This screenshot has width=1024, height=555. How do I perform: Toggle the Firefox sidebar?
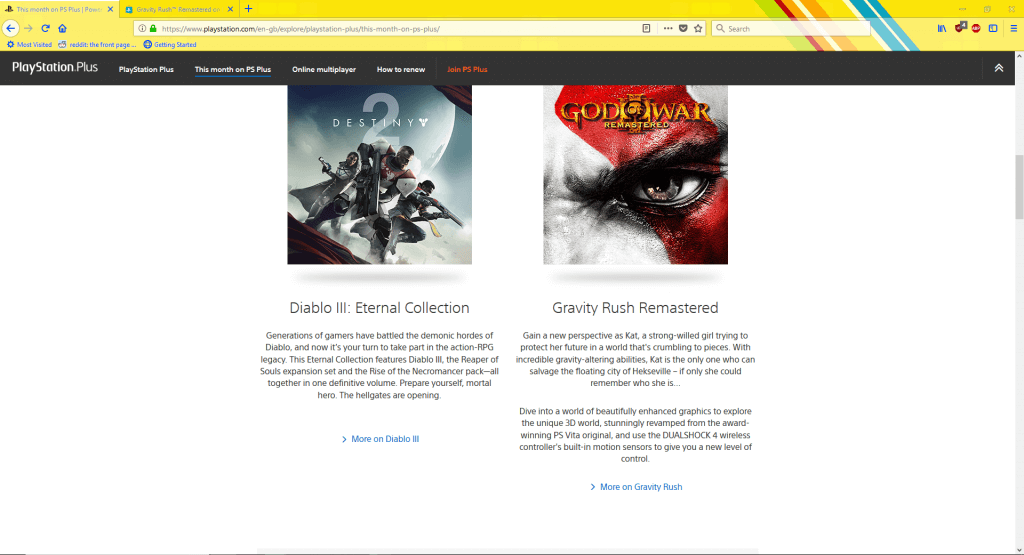coord(993,28)
